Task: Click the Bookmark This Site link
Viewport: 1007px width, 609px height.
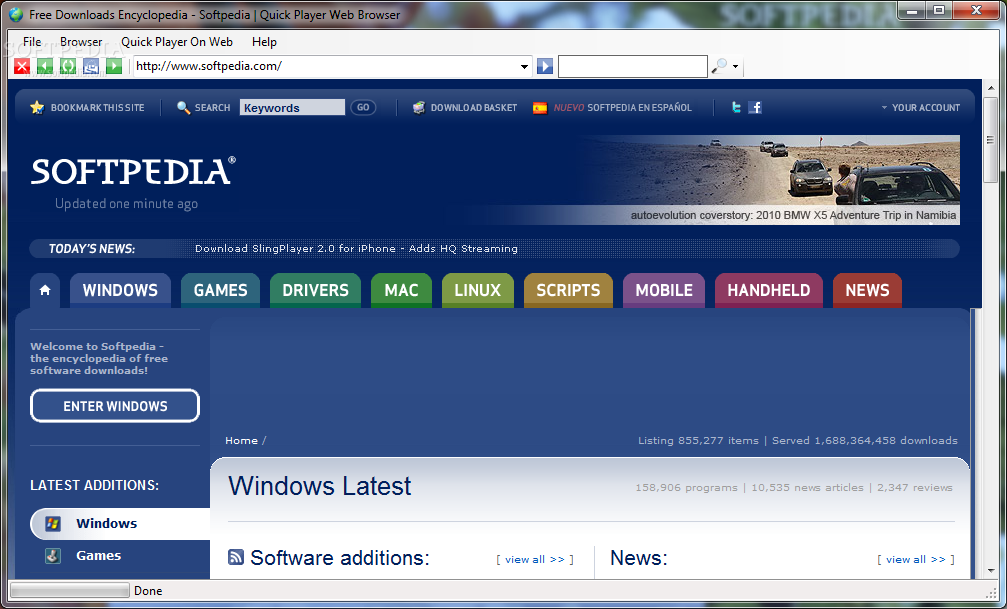Action: [98, 108]
